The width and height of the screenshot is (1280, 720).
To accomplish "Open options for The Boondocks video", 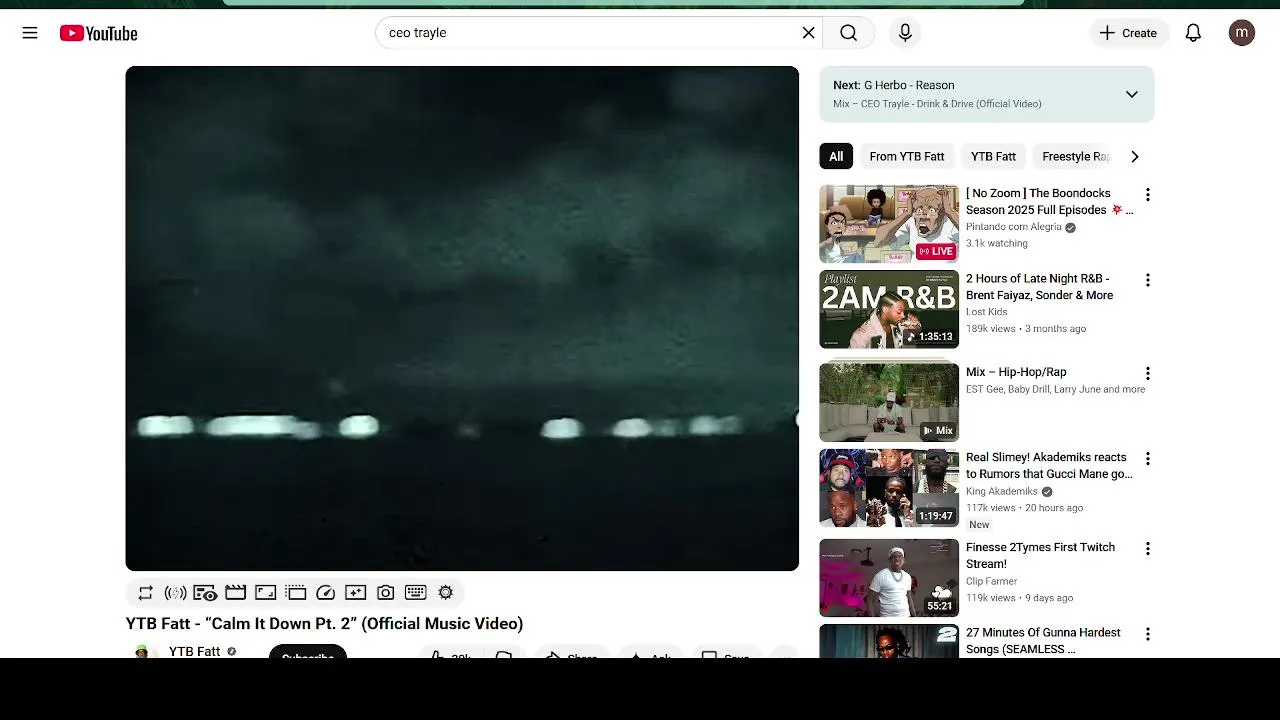I will [1147, 195].
